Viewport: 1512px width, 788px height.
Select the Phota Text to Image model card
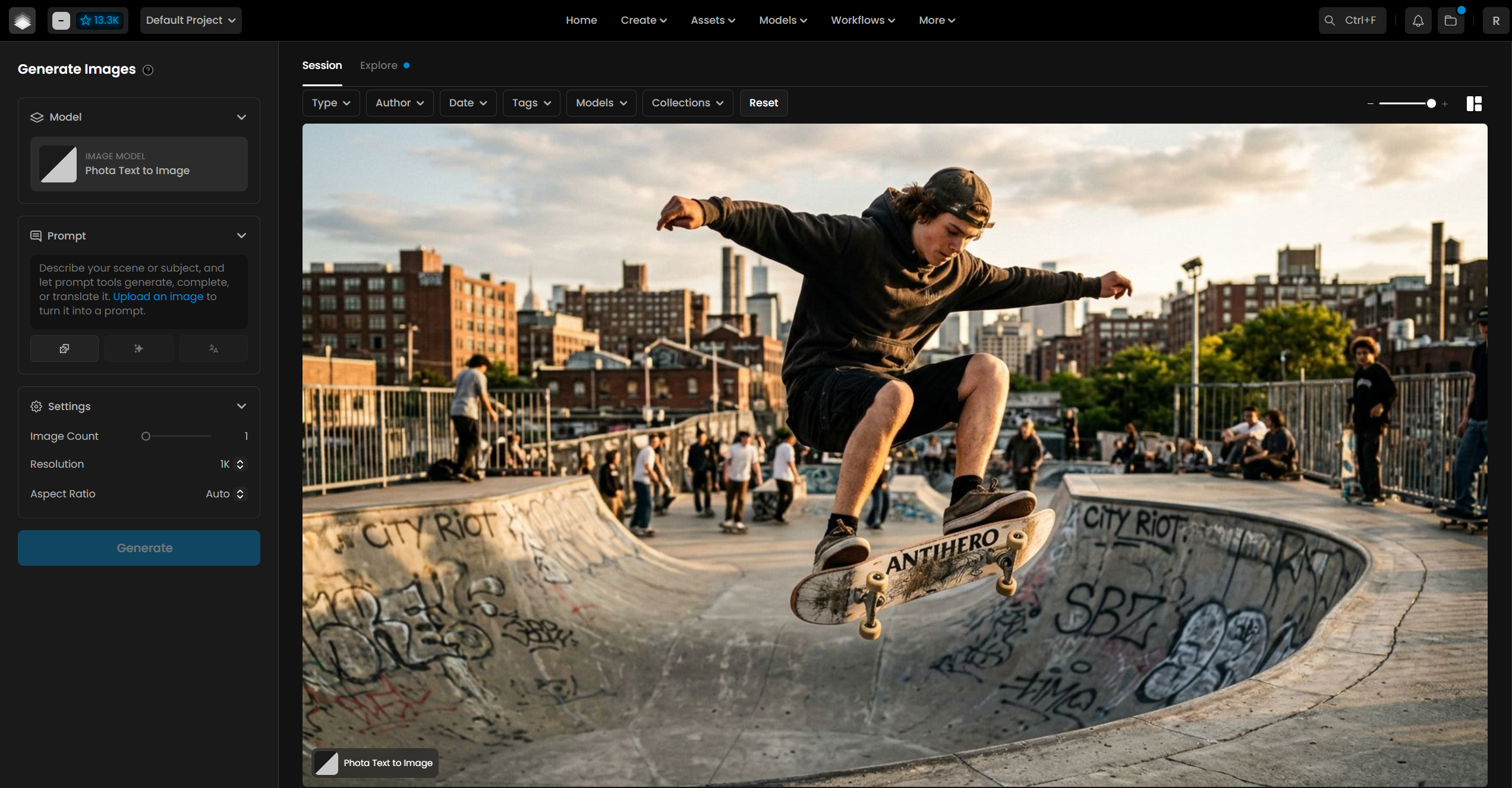(x=139, y=164)
